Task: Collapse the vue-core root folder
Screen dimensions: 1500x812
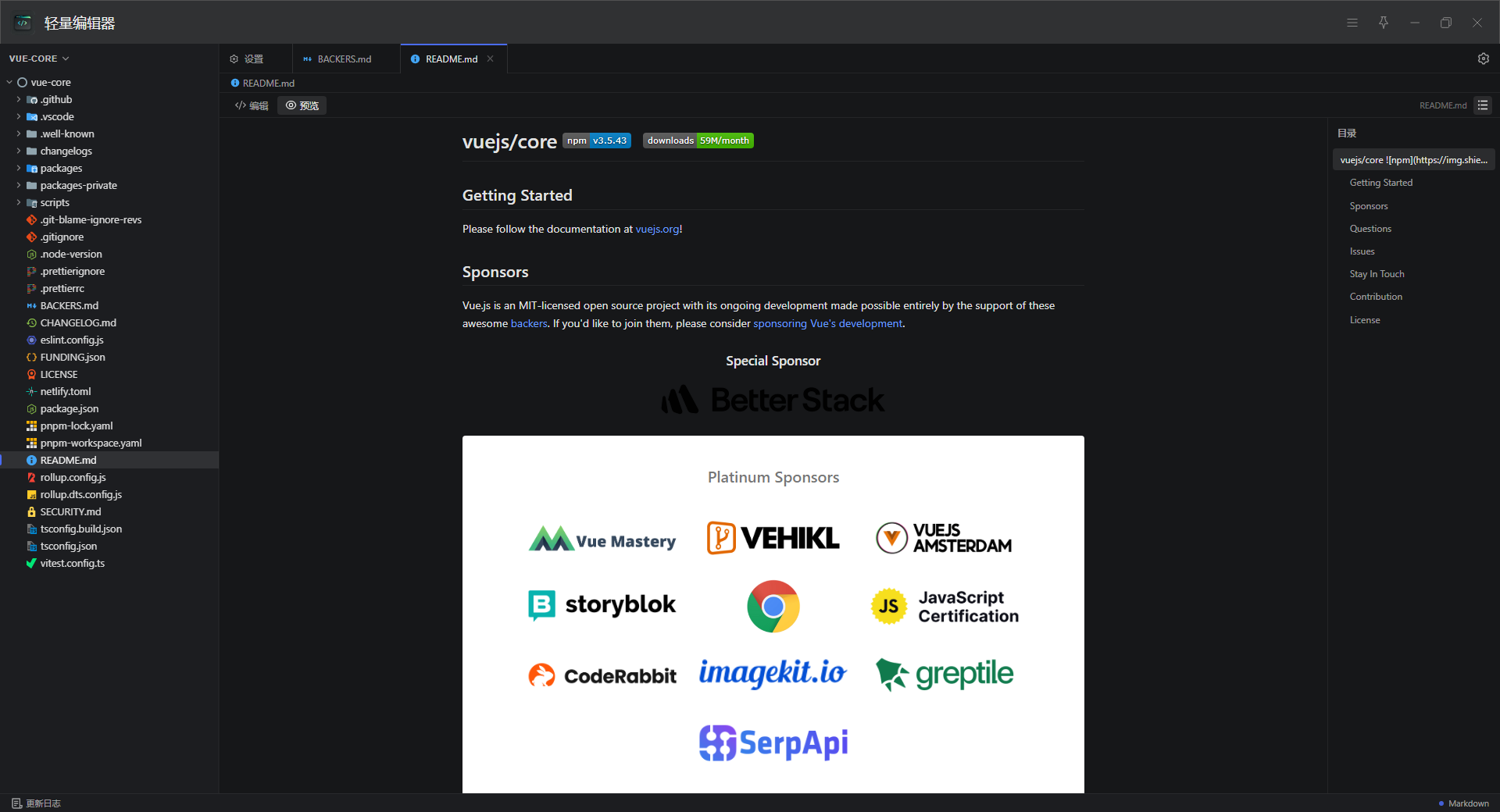Action: [9, 82]
